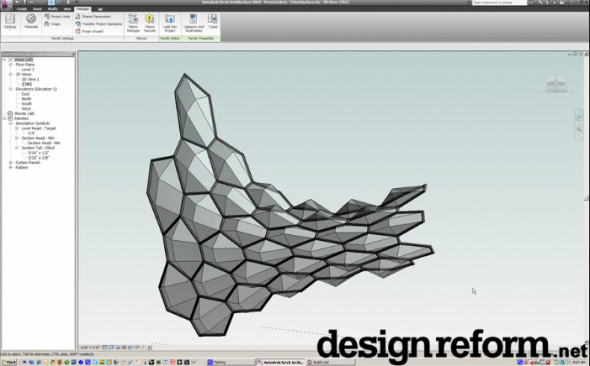Expand the quick access toolbar dropdown
The height and width of the screenshot is (366, 590).
(x=76, y=2)
